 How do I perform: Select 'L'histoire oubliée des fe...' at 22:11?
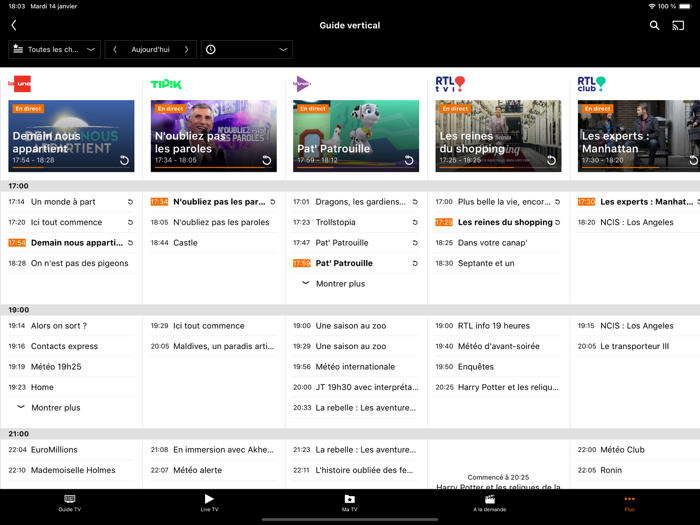coord(356,471)
